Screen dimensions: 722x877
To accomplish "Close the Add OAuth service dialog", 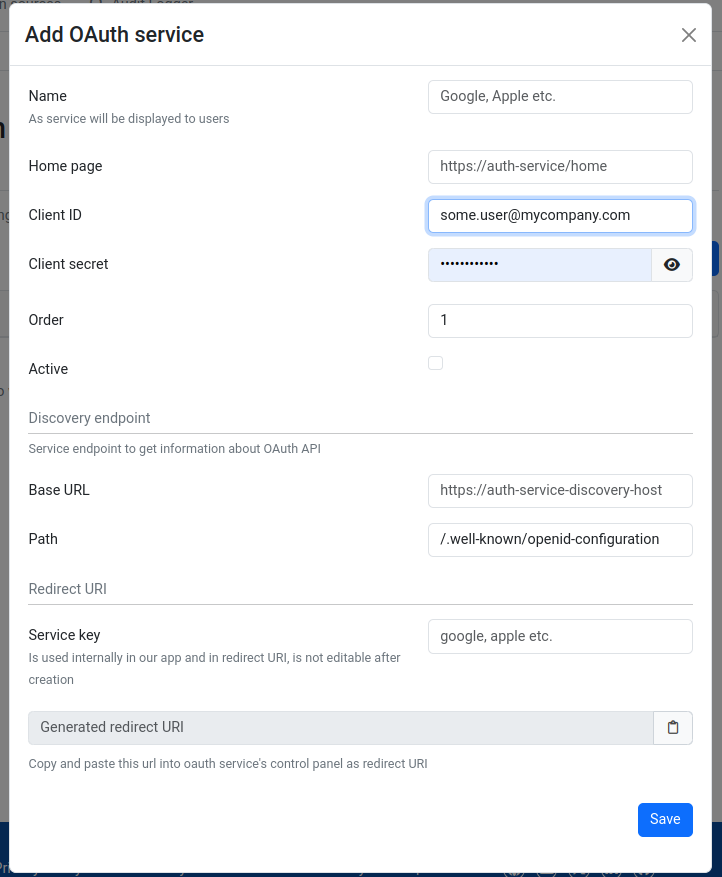I will (x=688, y=35).
